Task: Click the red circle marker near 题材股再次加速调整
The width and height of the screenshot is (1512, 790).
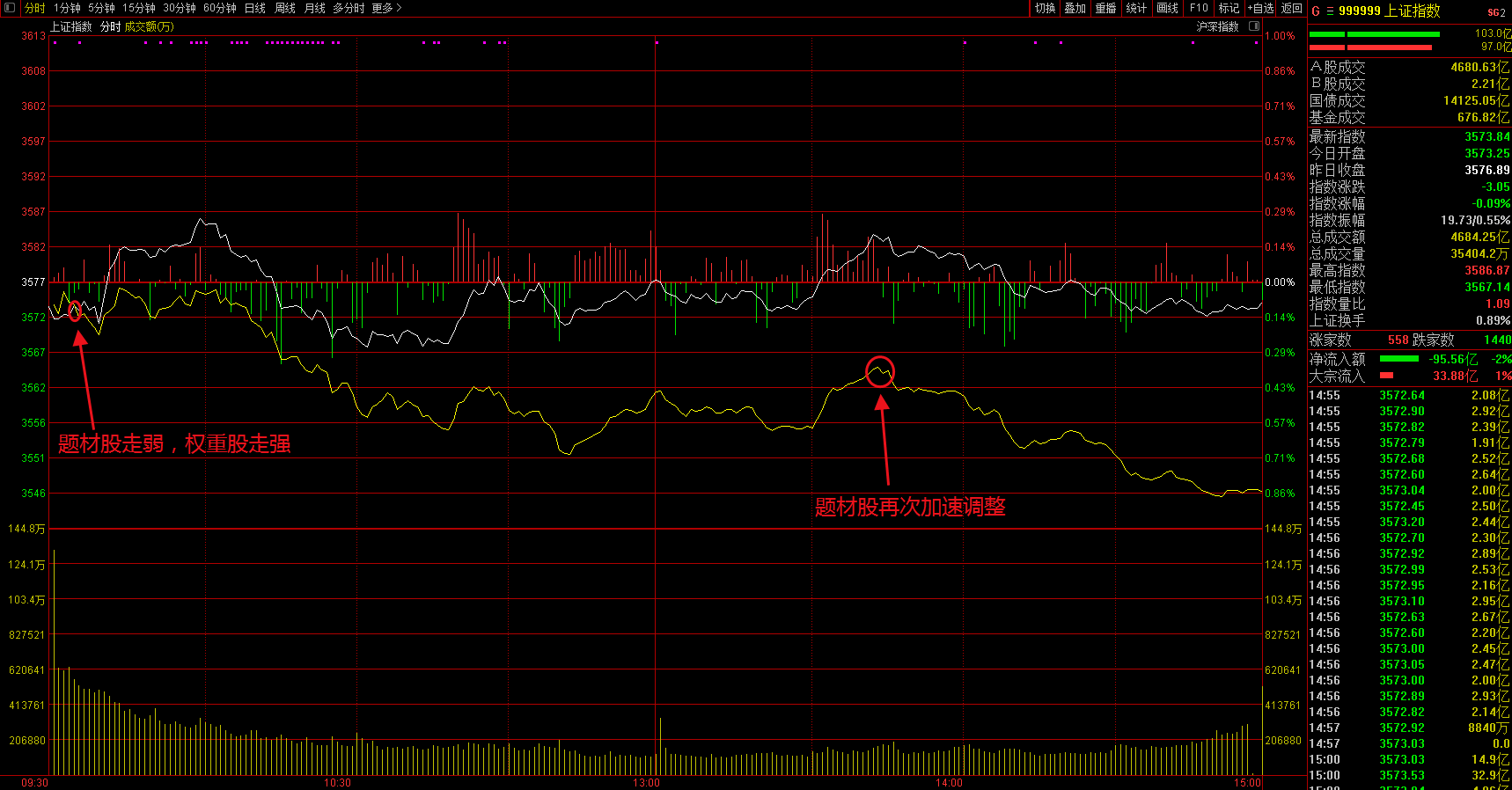Action: click(880, 372)
